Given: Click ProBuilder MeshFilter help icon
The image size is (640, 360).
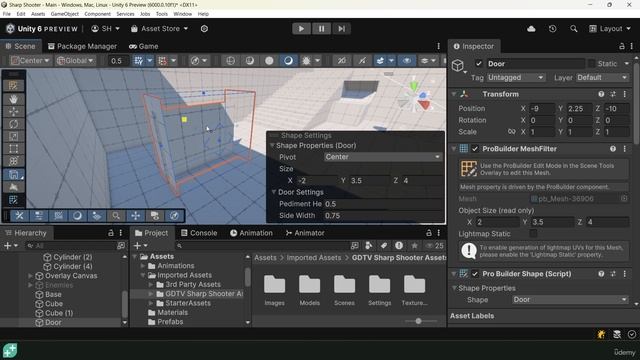Looking at the screenshot, I should 613,149.
